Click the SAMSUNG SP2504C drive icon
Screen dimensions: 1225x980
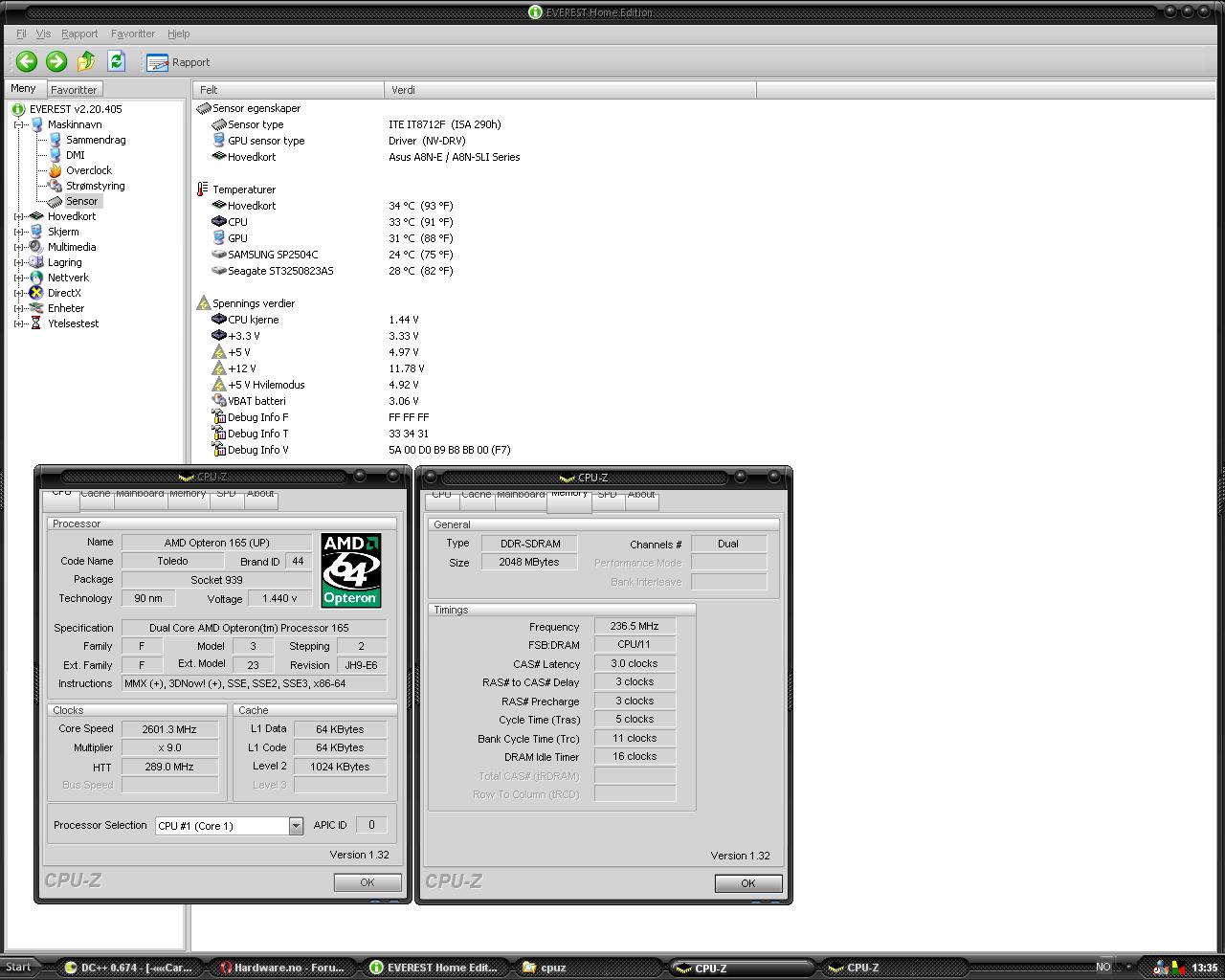(218, 255)
